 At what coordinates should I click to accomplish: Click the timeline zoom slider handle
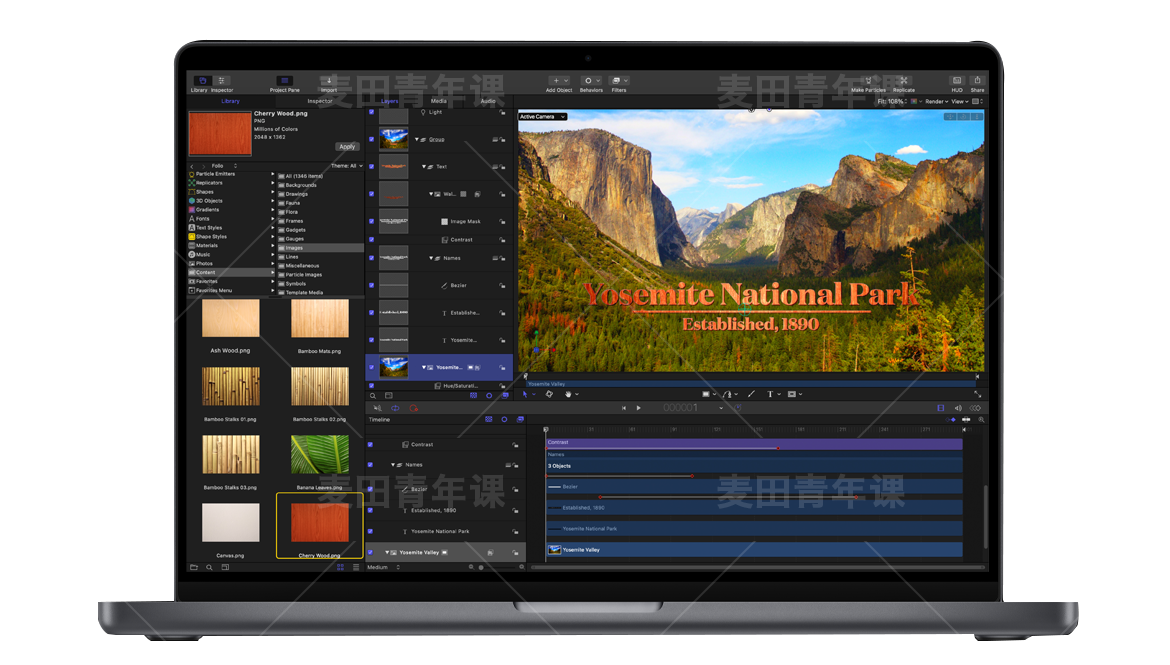click(481, 568)
